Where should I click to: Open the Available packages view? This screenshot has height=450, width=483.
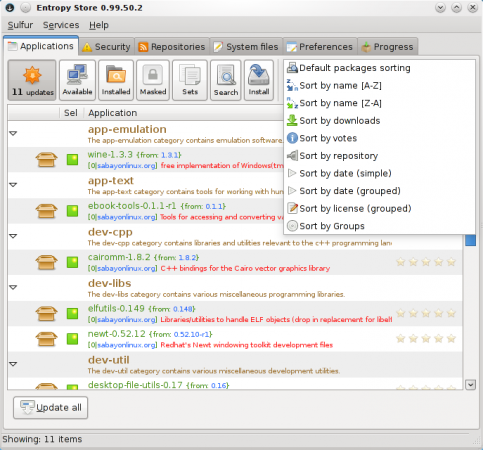tap(77, 80)
